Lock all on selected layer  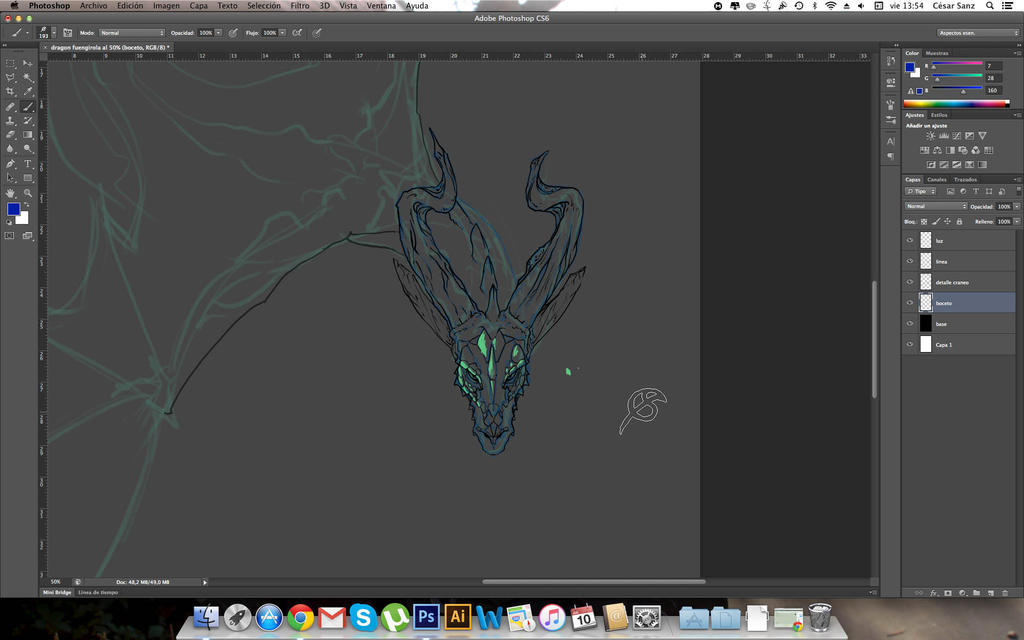coord(959,222)
